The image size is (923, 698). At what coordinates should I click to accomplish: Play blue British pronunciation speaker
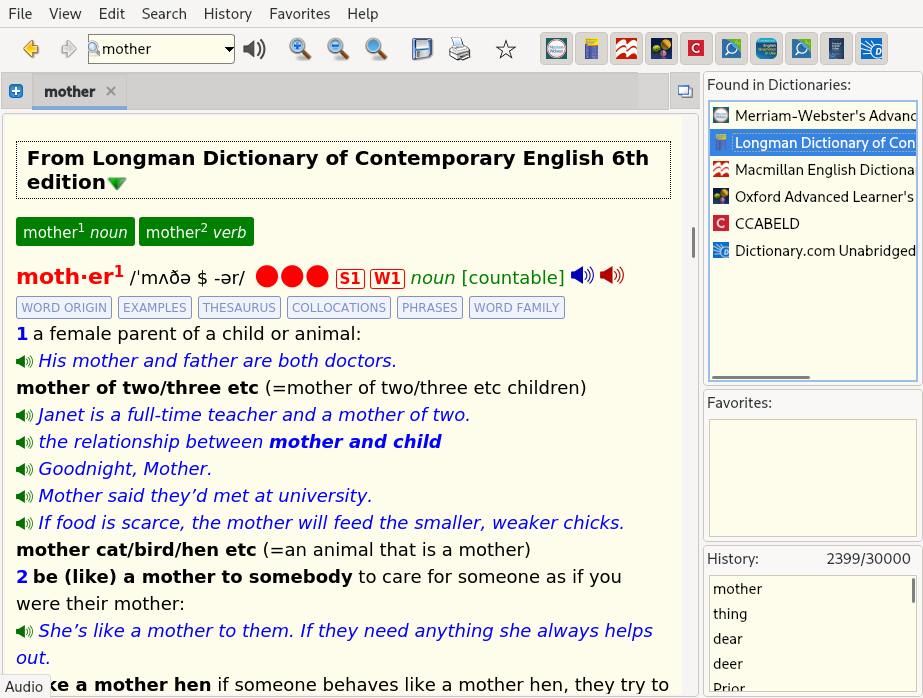point(583,275)
